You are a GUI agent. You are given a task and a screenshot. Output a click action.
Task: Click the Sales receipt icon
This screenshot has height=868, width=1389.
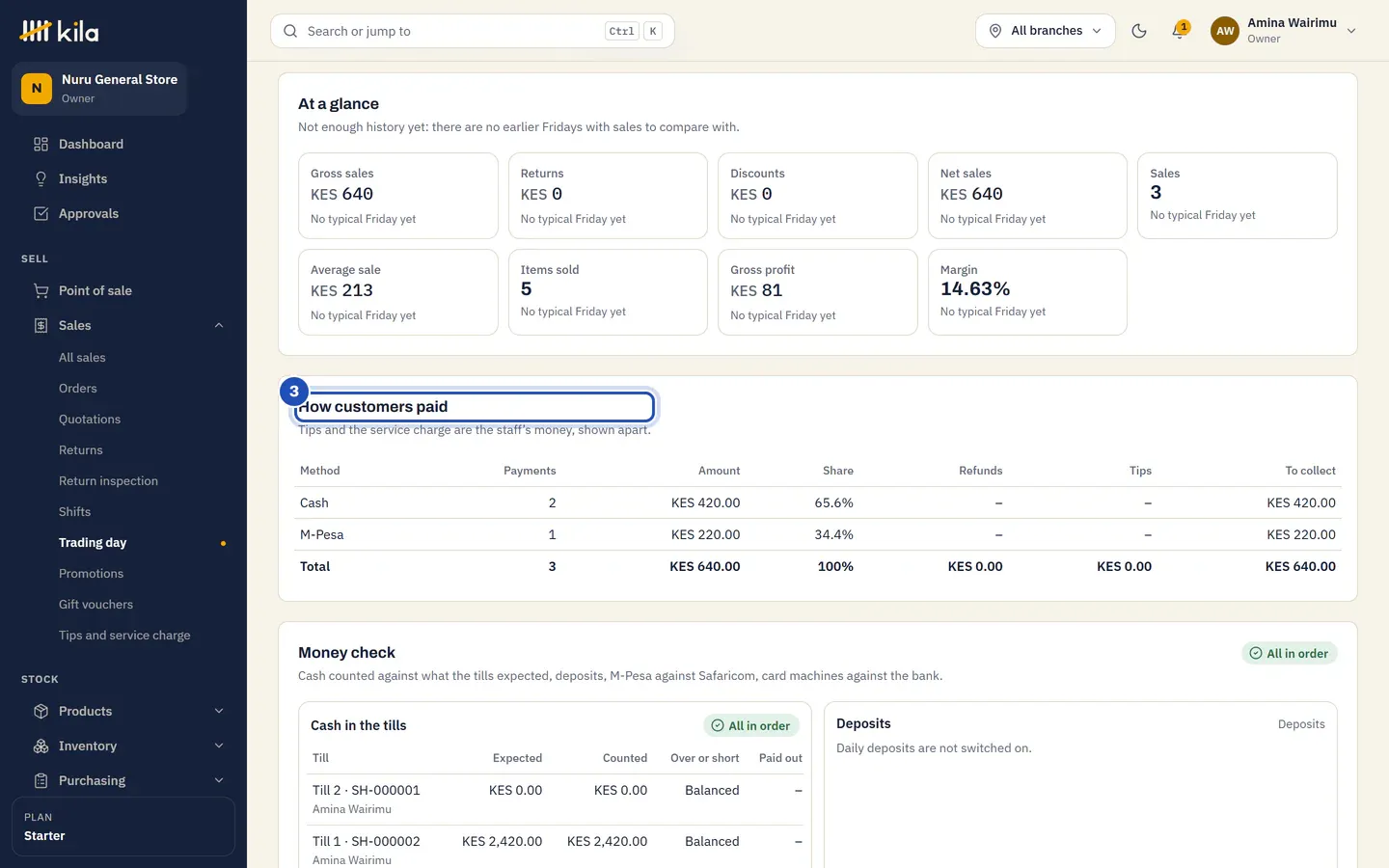pos(41,326)
